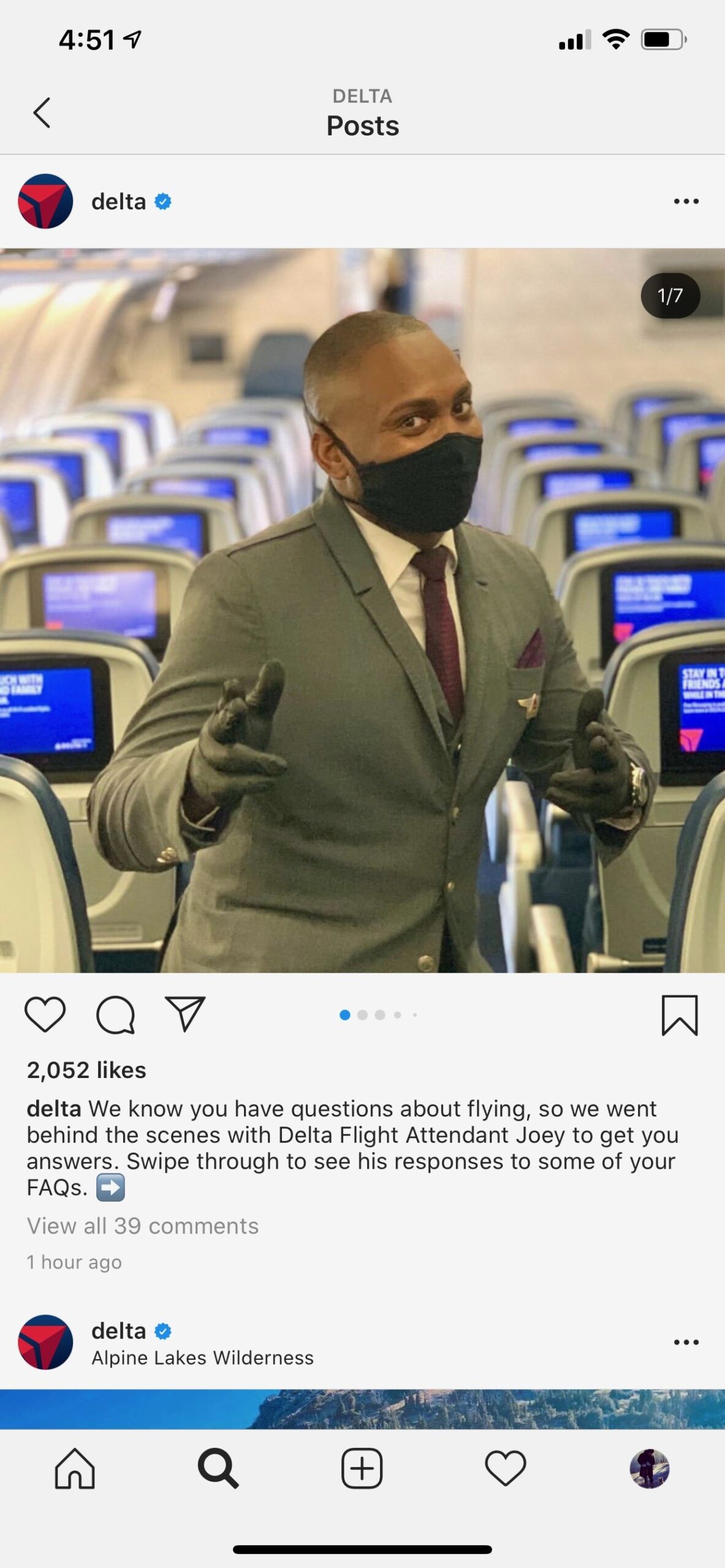725x1568 pixels.
Task: Create a new post with plus icon
Action: 362,1468
